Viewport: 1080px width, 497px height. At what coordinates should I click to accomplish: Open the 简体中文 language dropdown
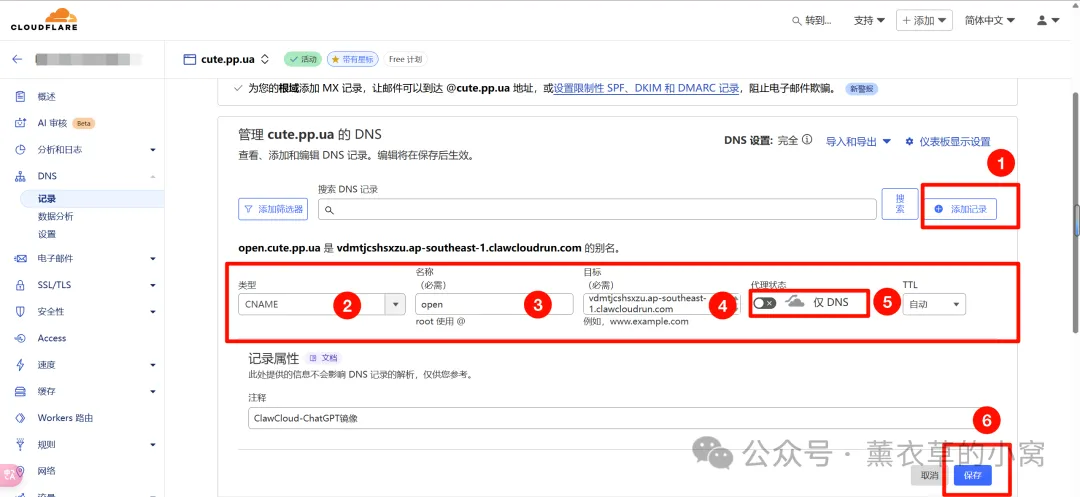click(990, 21)
